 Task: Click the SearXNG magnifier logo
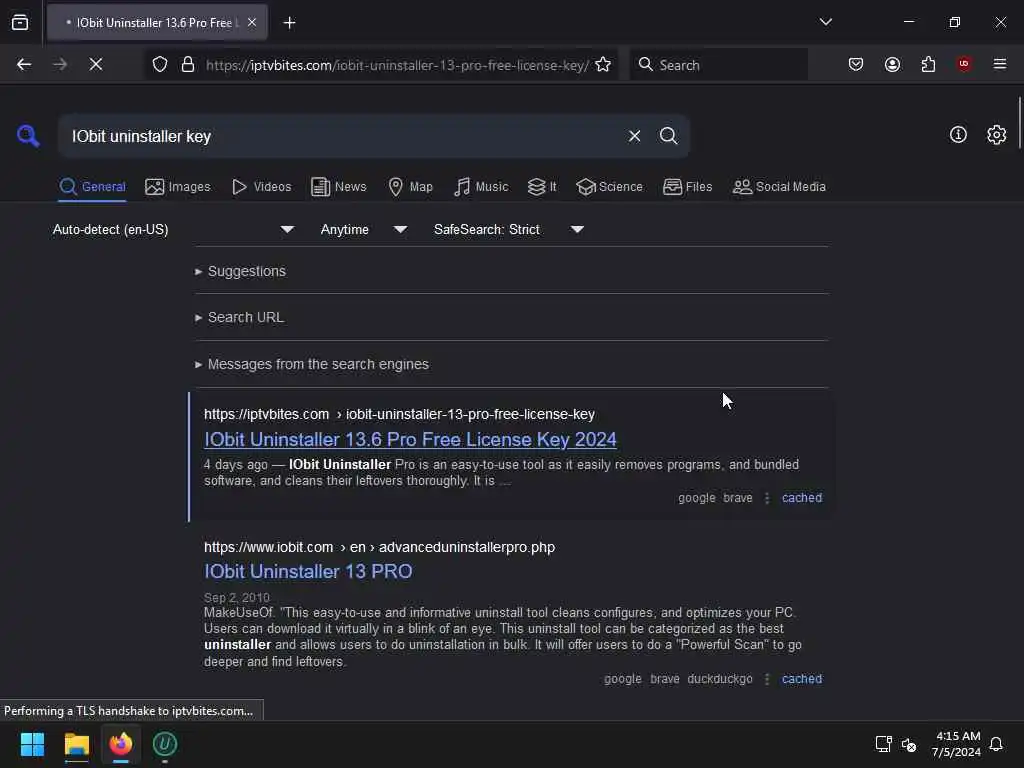point(27,136)
